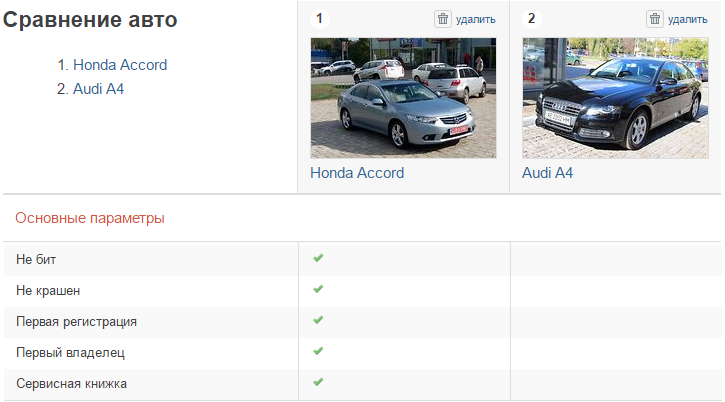Click green checkmark for Первый владелец
The height and width of the screenshot is (402, 725).
click(x=318, y=351)
